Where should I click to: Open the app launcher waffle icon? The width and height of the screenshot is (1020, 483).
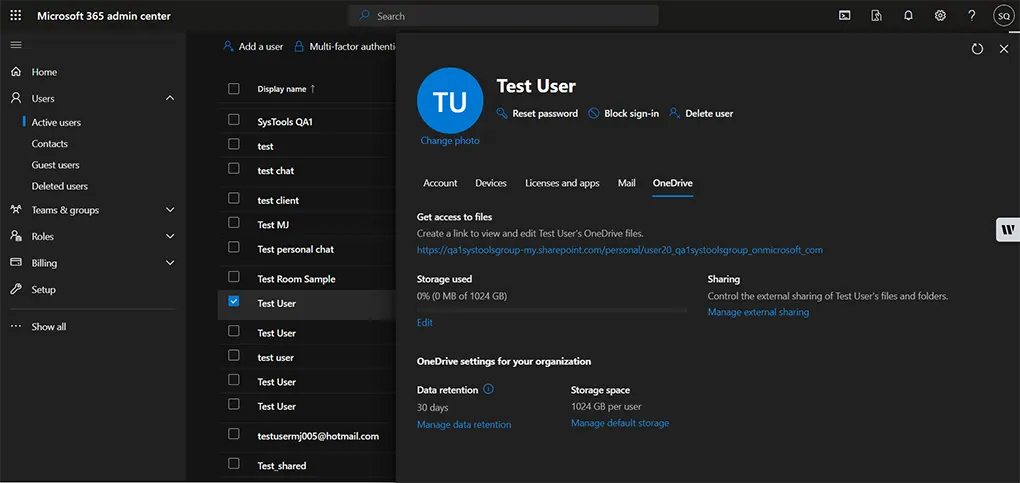[16, 16]
